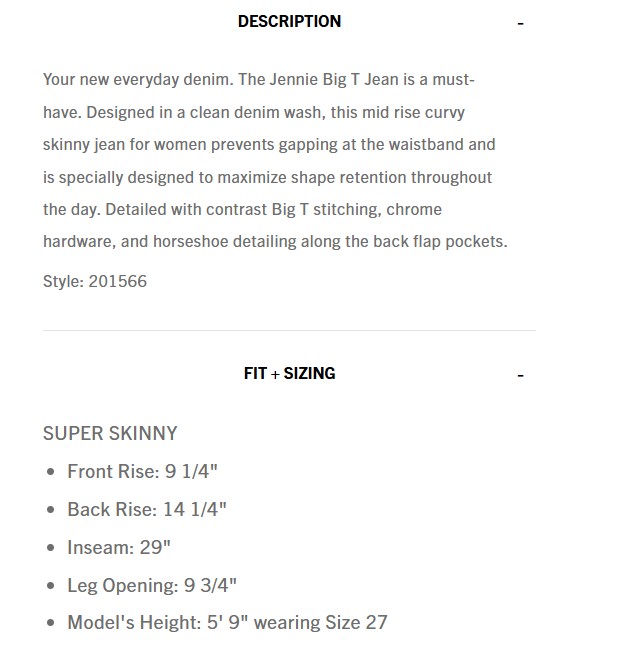618x645 pixels.
Task: Click the bullet beside Model's Height
Action: (x=51, y=623)
